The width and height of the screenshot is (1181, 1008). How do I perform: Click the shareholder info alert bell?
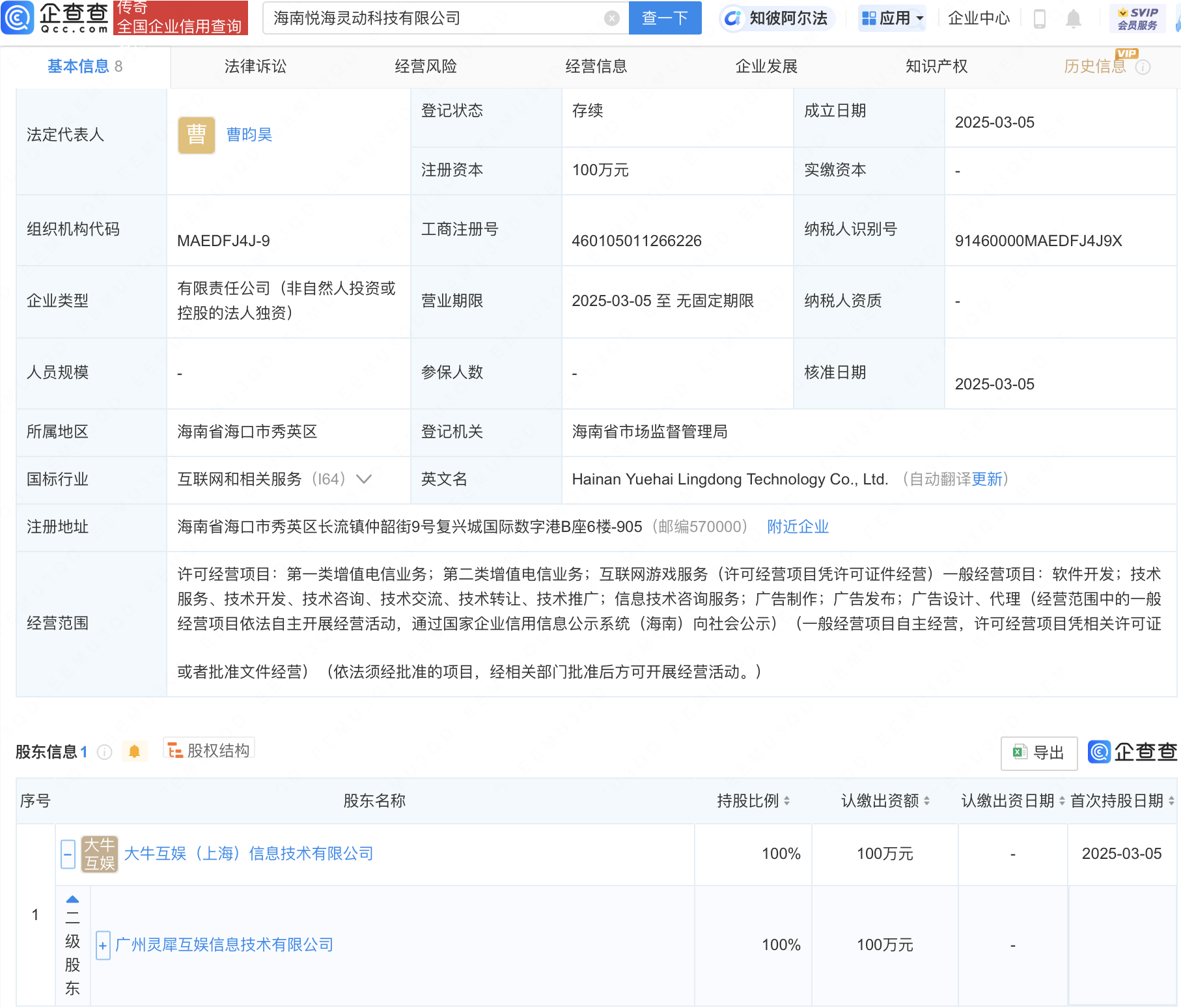[134, 751]
